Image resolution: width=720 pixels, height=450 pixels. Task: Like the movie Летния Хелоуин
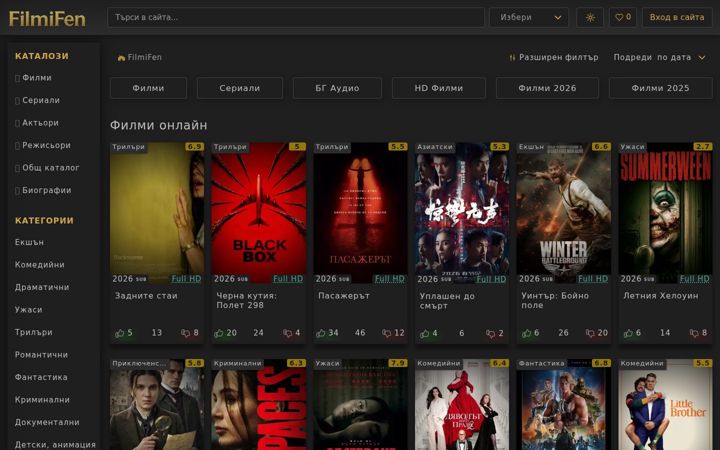point(629,333)
